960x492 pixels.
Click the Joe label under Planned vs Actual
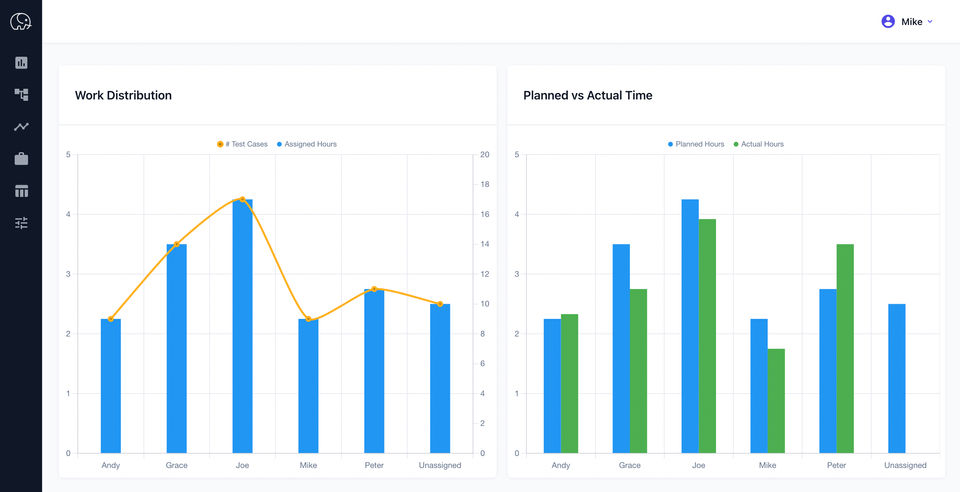pos(699,466)
